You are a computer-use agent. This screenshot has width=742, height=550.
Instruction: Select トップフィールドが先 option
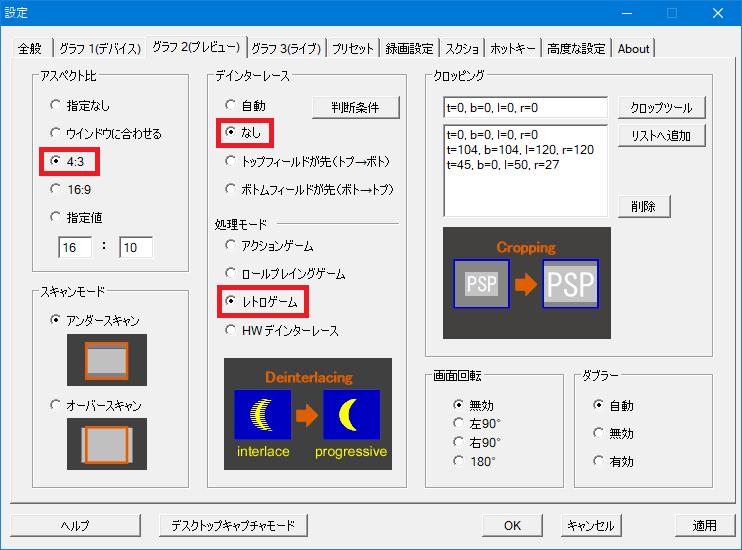click(307, 161)
